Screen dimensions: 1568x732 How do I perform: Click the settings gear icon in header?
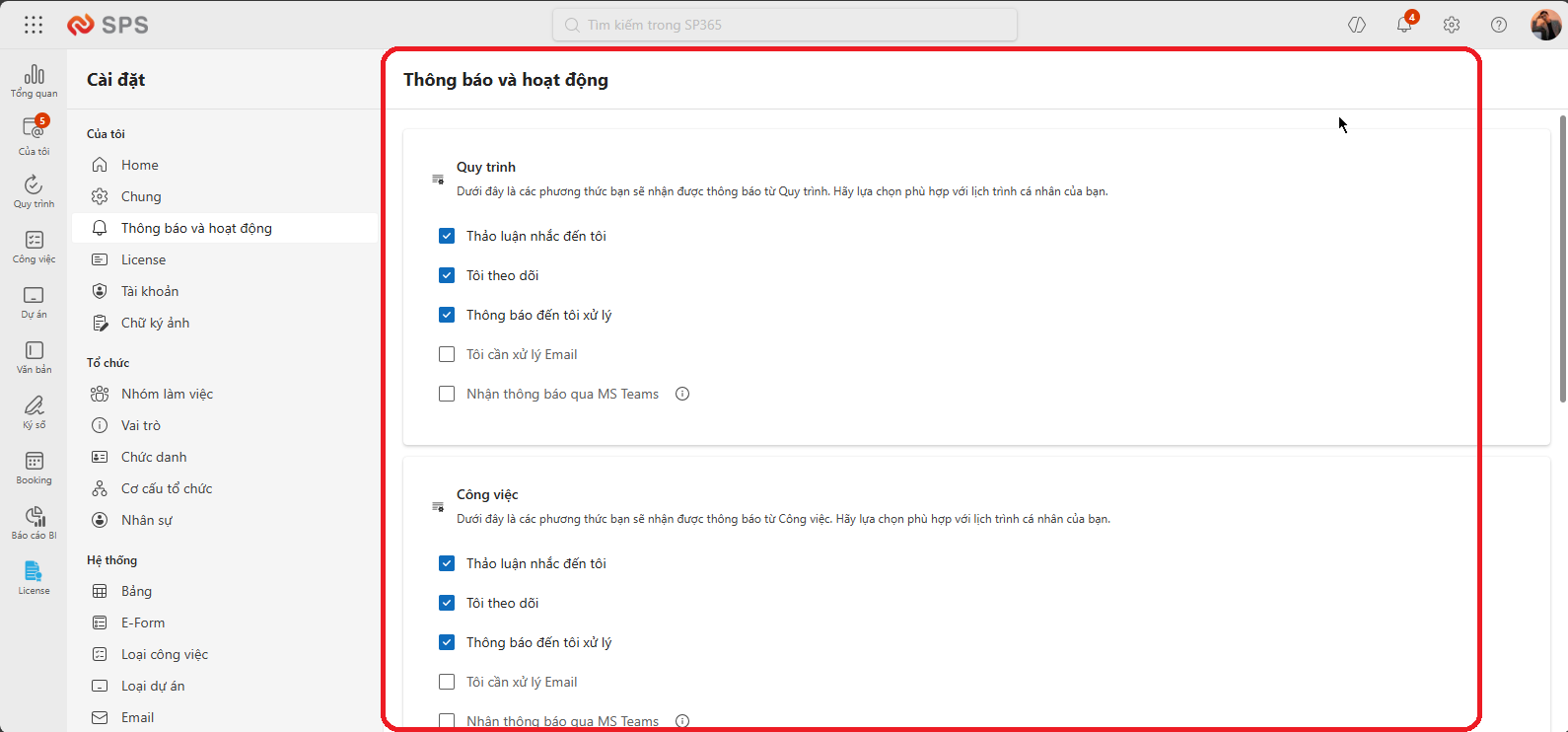[x=1452, y=25]
